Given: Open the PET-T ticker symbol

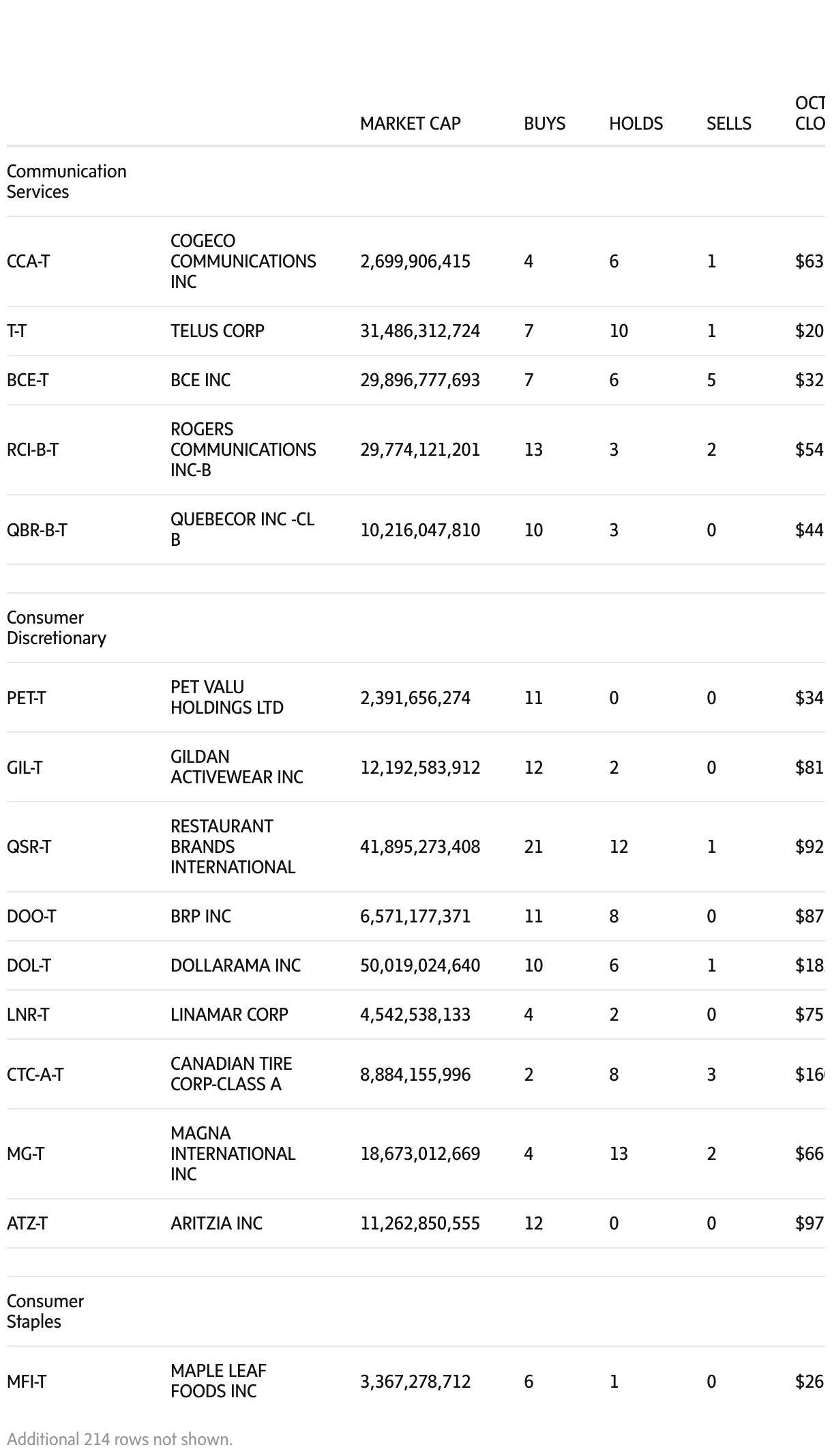Looking at the screenshot, I should pos(26,698).
